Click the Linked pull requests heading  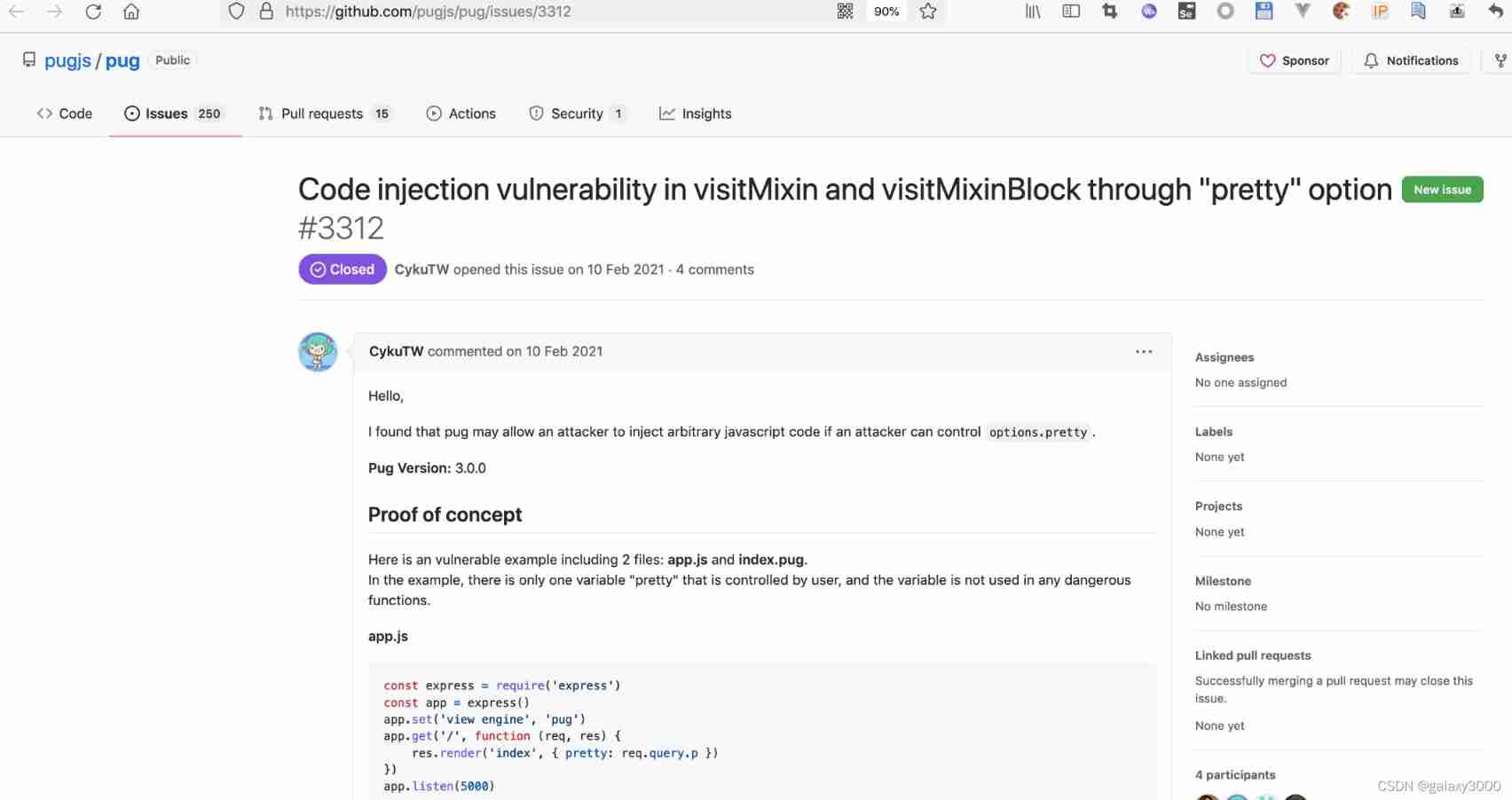pyautogui.click(x=1253, y=655)
